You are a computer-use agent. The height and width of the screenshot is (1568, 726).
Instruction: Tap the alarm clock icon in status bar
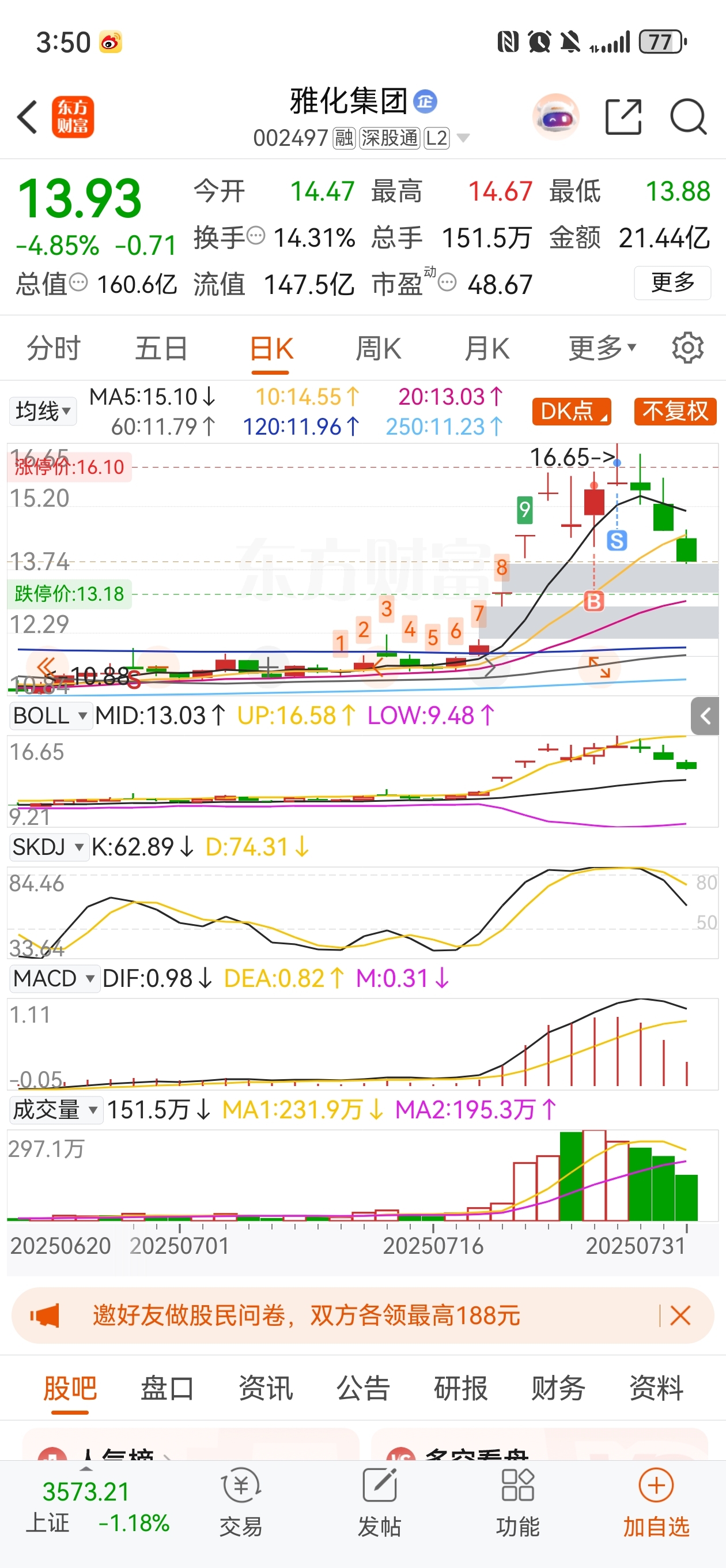[x=539, y=42]
